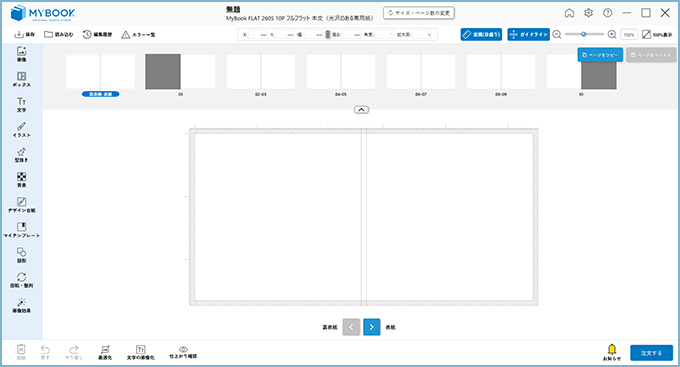Select the page 10 thumbnail
This screenshot has height=367, width=680.
(581, 72)
